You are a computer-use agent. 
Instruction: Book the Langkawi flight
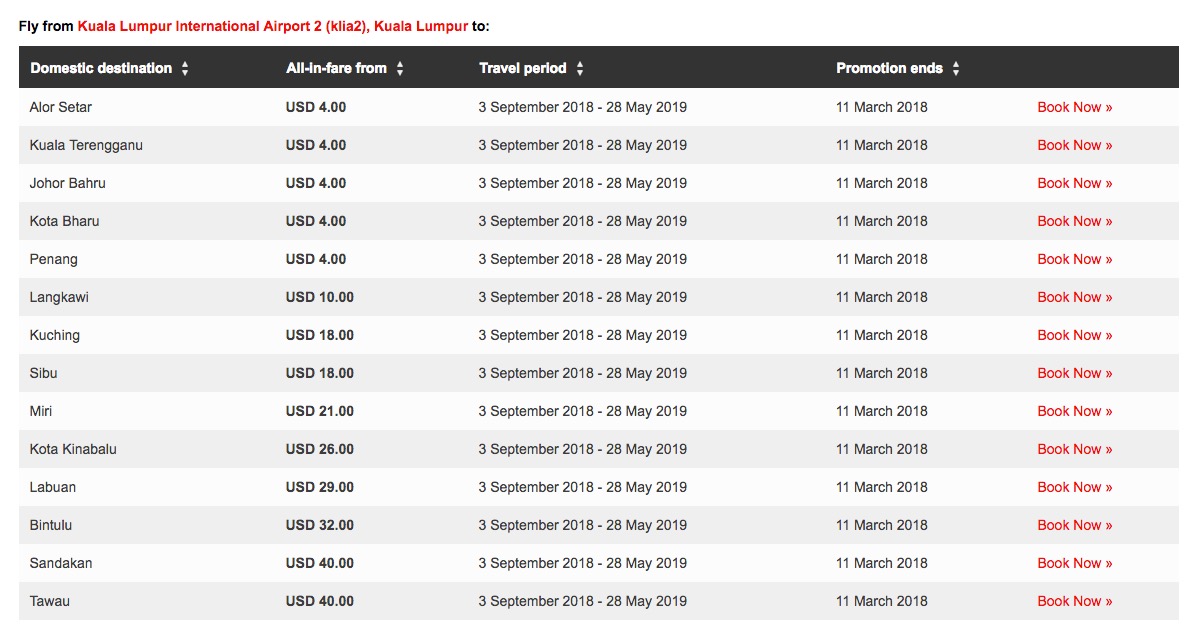coord(1074,298)
